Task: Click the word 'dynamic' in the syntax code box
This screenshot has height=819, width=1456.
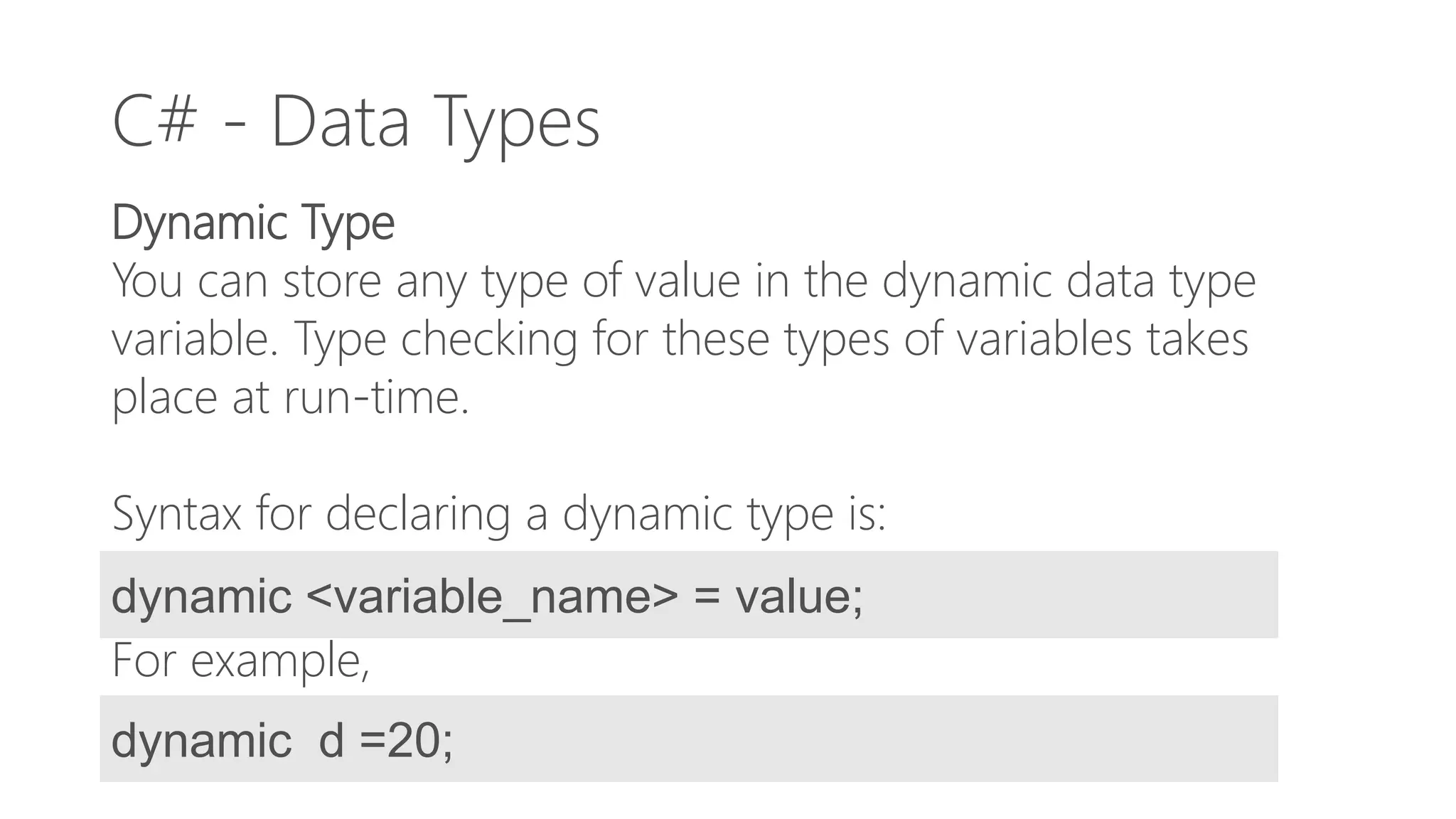Action: [x=202, y=597]
